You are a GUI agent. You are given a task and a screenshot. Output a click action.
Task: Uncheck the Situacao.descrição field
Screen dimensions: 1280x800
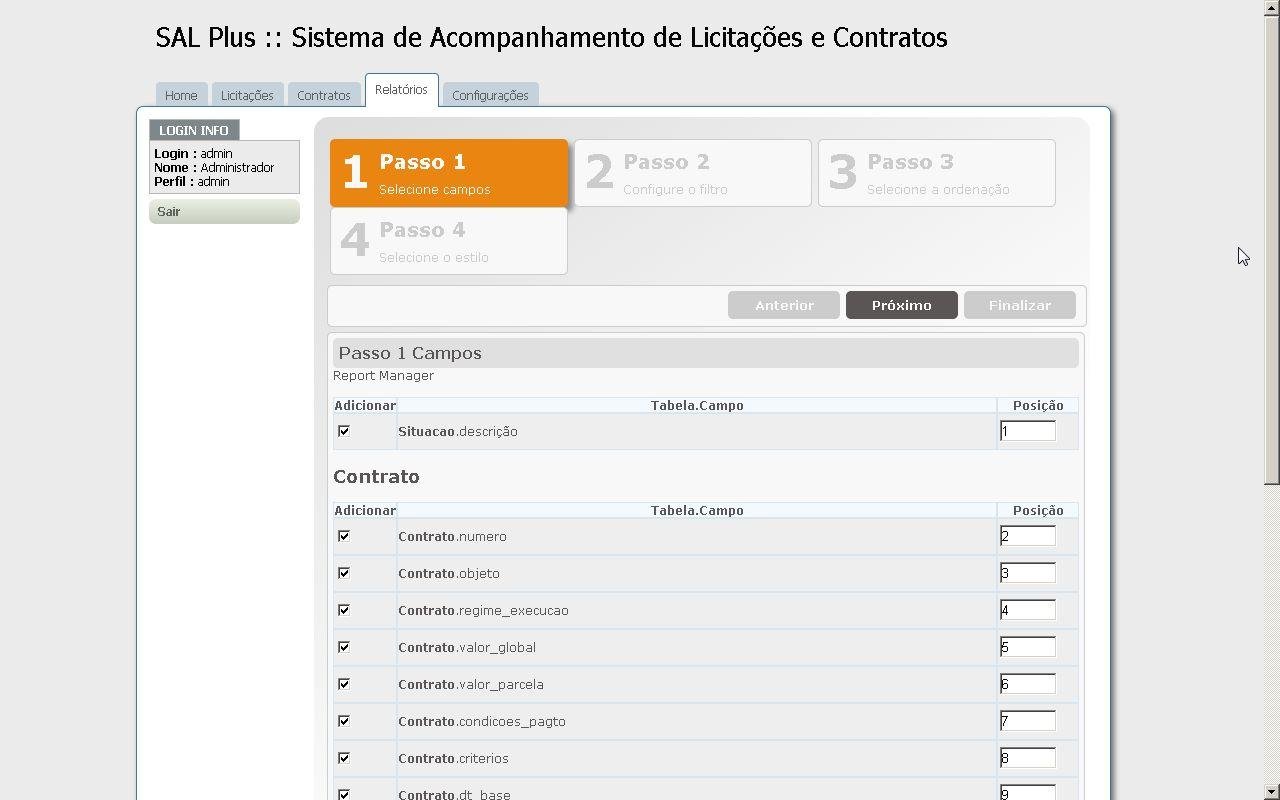[344, 431]
